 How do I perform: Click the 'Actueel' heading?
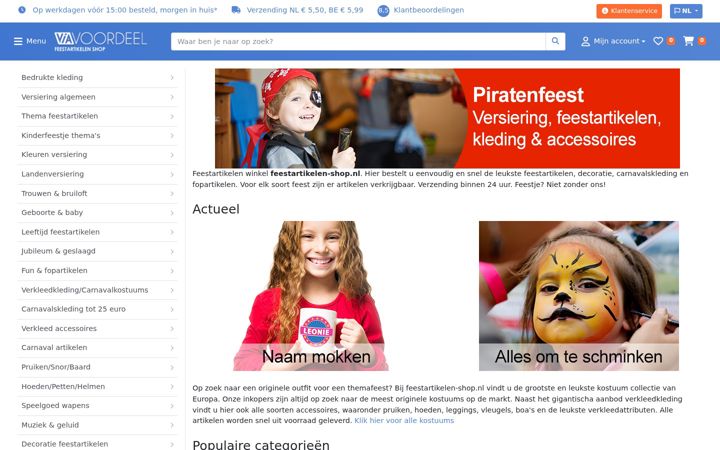[x=216, y=209]
